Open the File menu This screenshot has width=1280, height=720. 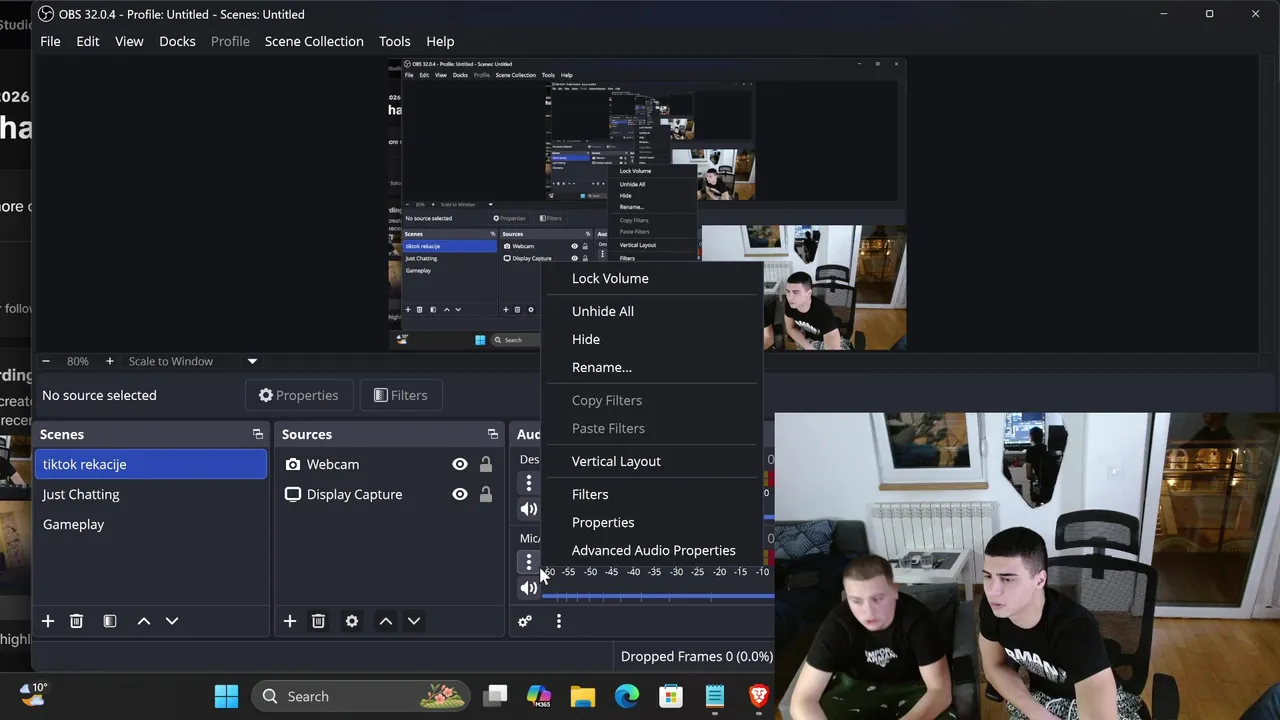(50, 41)
